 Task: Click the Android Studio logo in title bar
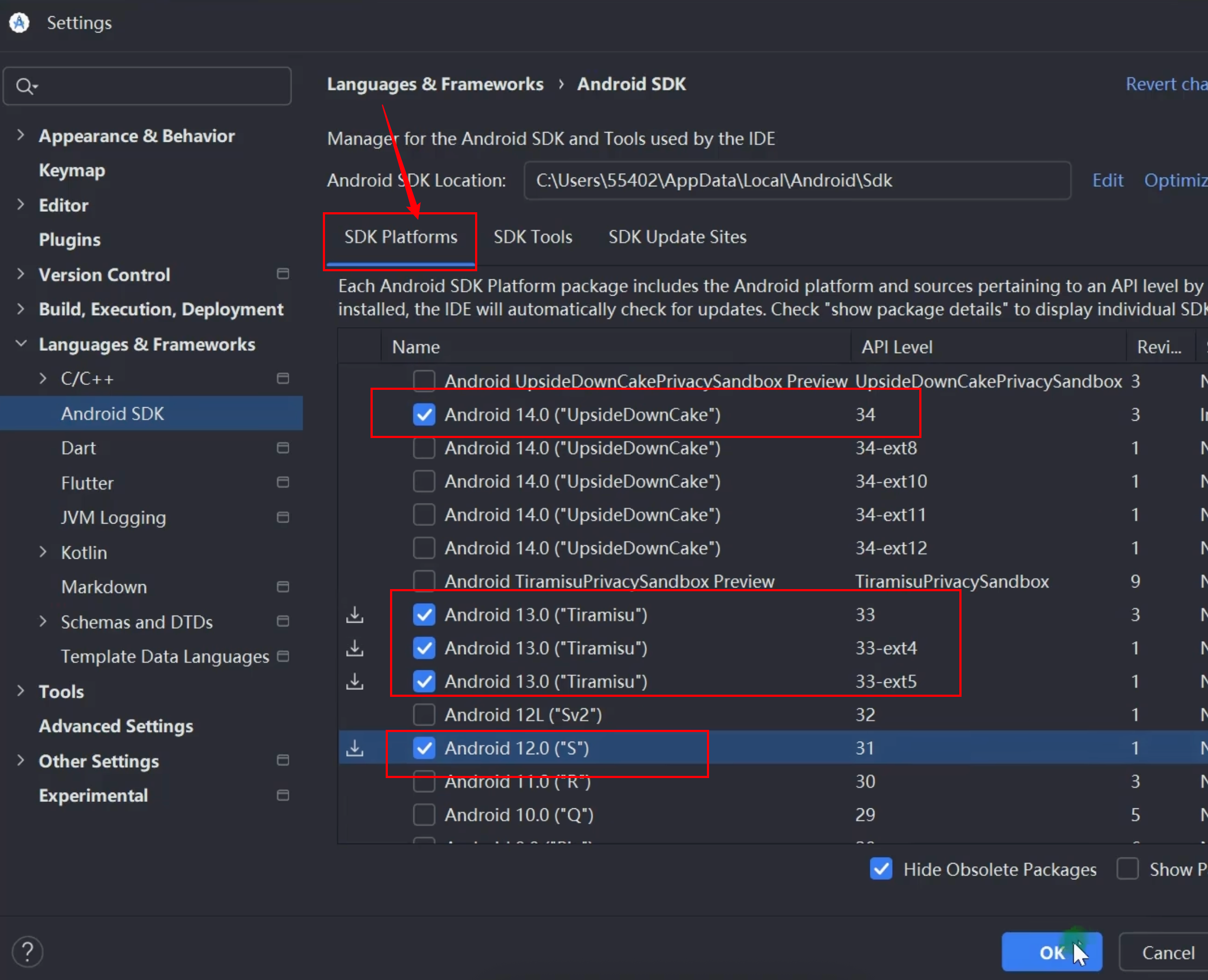[19, 23]
